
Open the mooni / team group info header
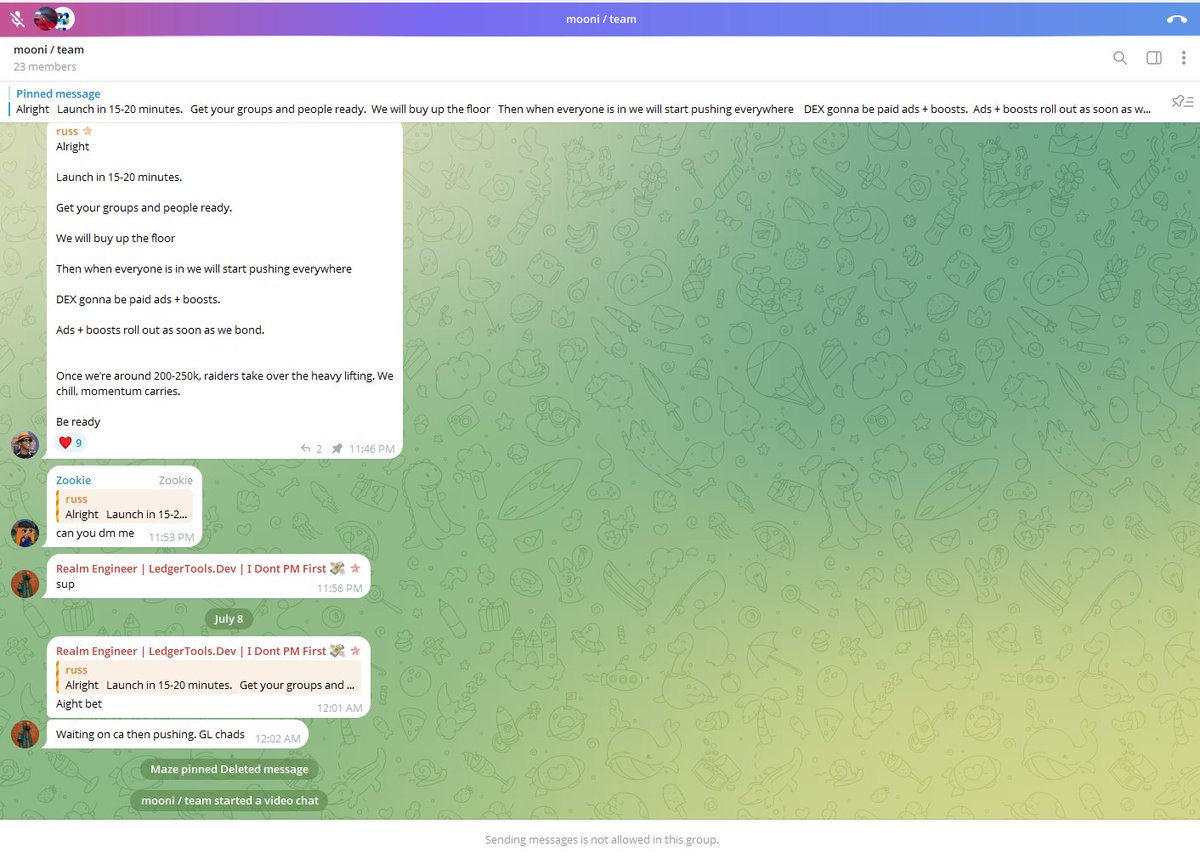point(48,49)
